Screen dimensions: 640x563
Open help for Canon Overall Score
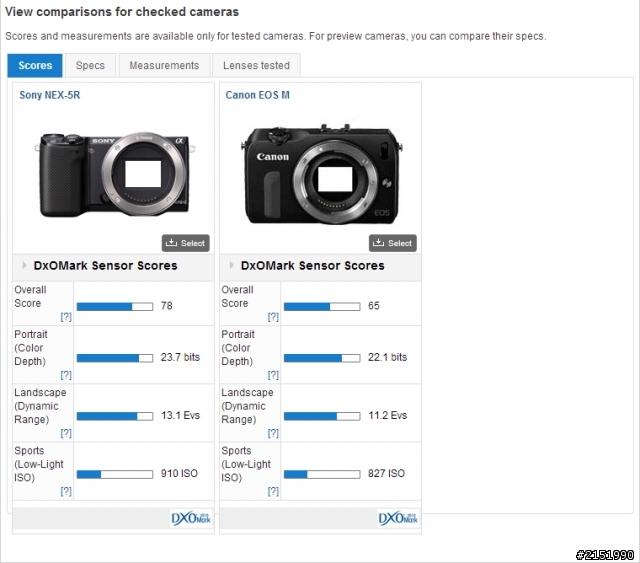[273, 317]
